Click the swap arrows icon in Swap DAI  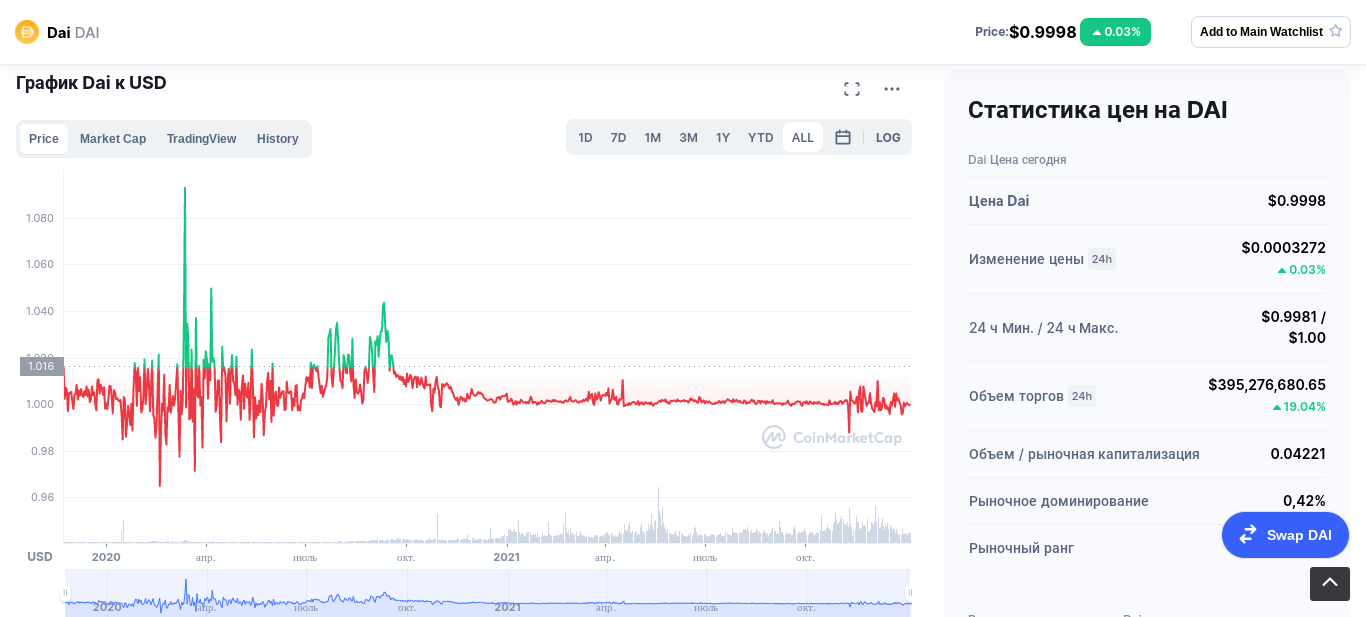click(x=1248, y=535)
